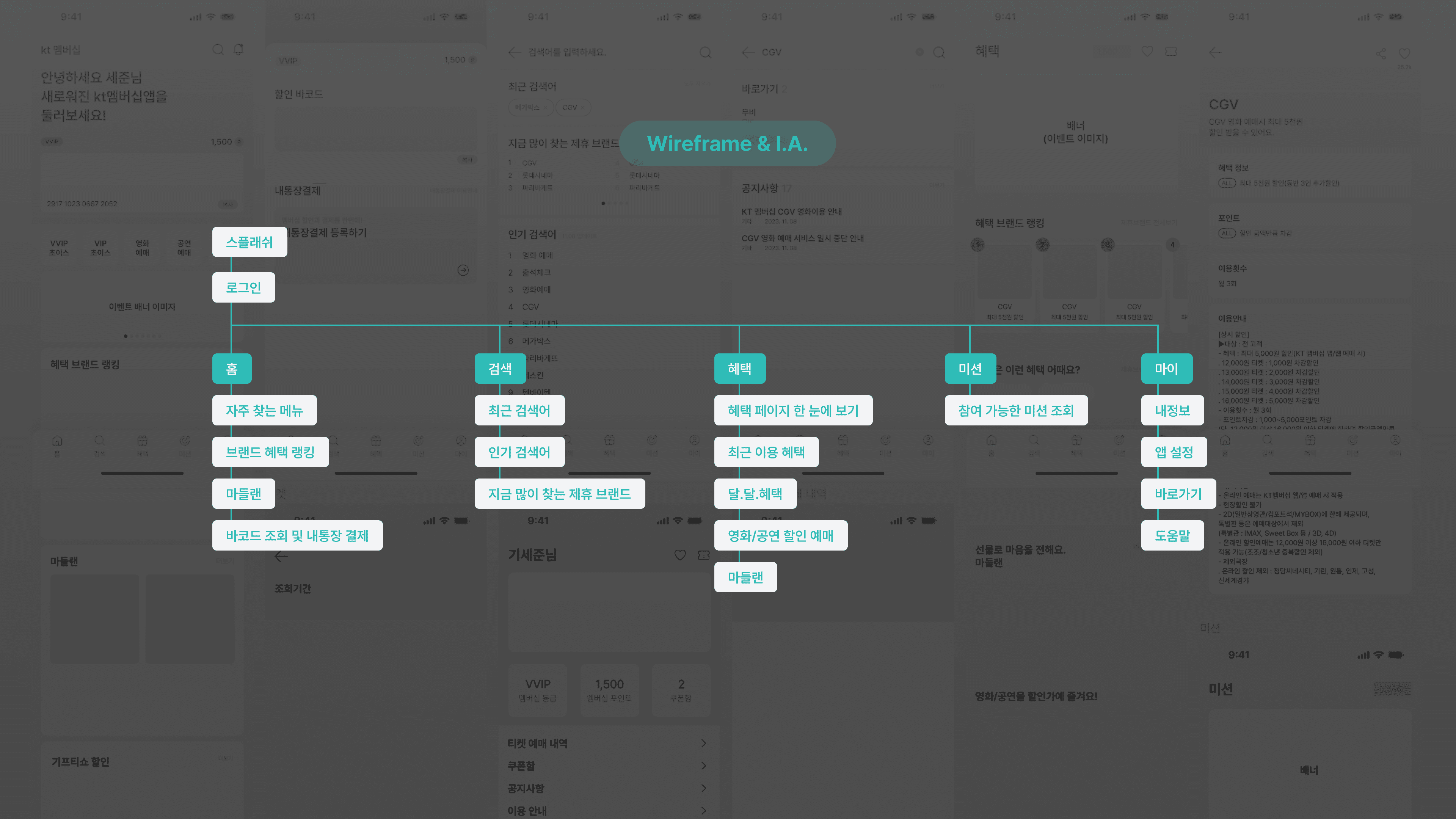Image resolution: width=1456 pixels, height=819 pixels.
Task: Open the 이용 안내 row chevron
Action: coord(704,811)
